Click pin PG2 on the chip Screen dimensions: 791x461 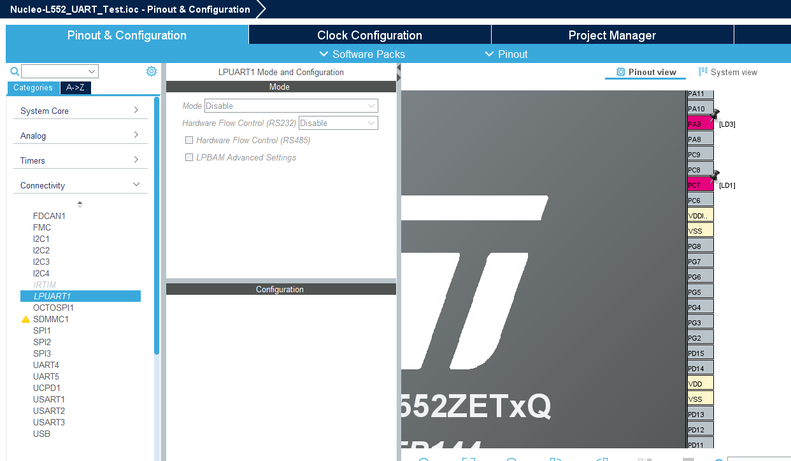(700, 338)
